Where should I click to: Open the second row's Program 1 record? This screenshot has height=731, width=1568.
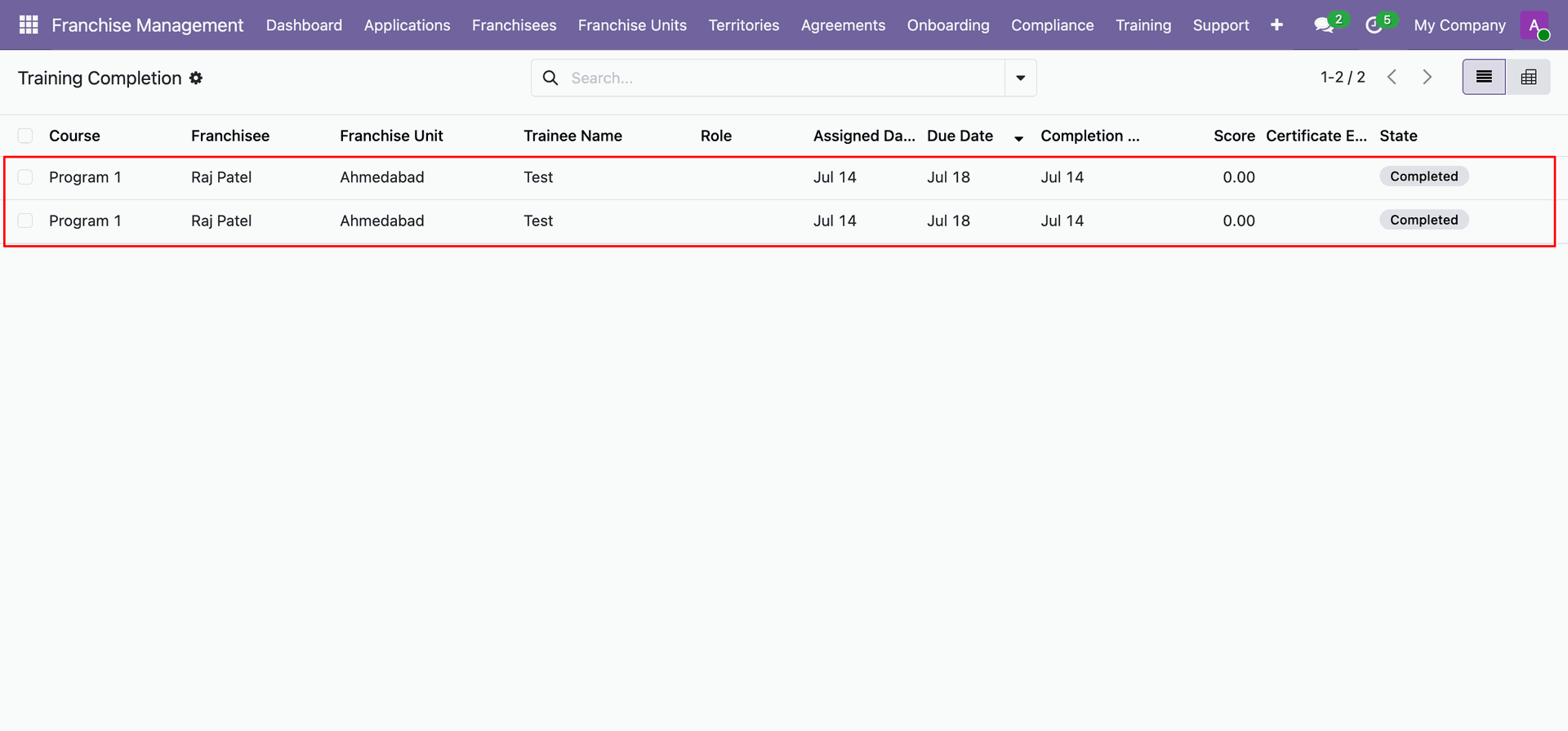[x=85, y=221]
